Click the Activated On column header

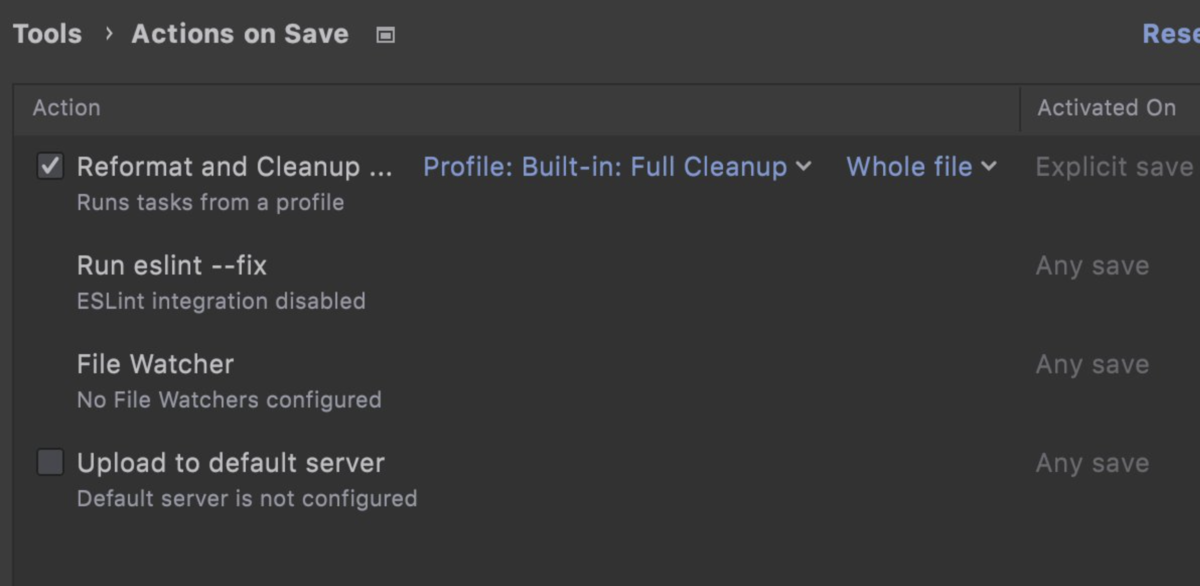point(1106,108)
